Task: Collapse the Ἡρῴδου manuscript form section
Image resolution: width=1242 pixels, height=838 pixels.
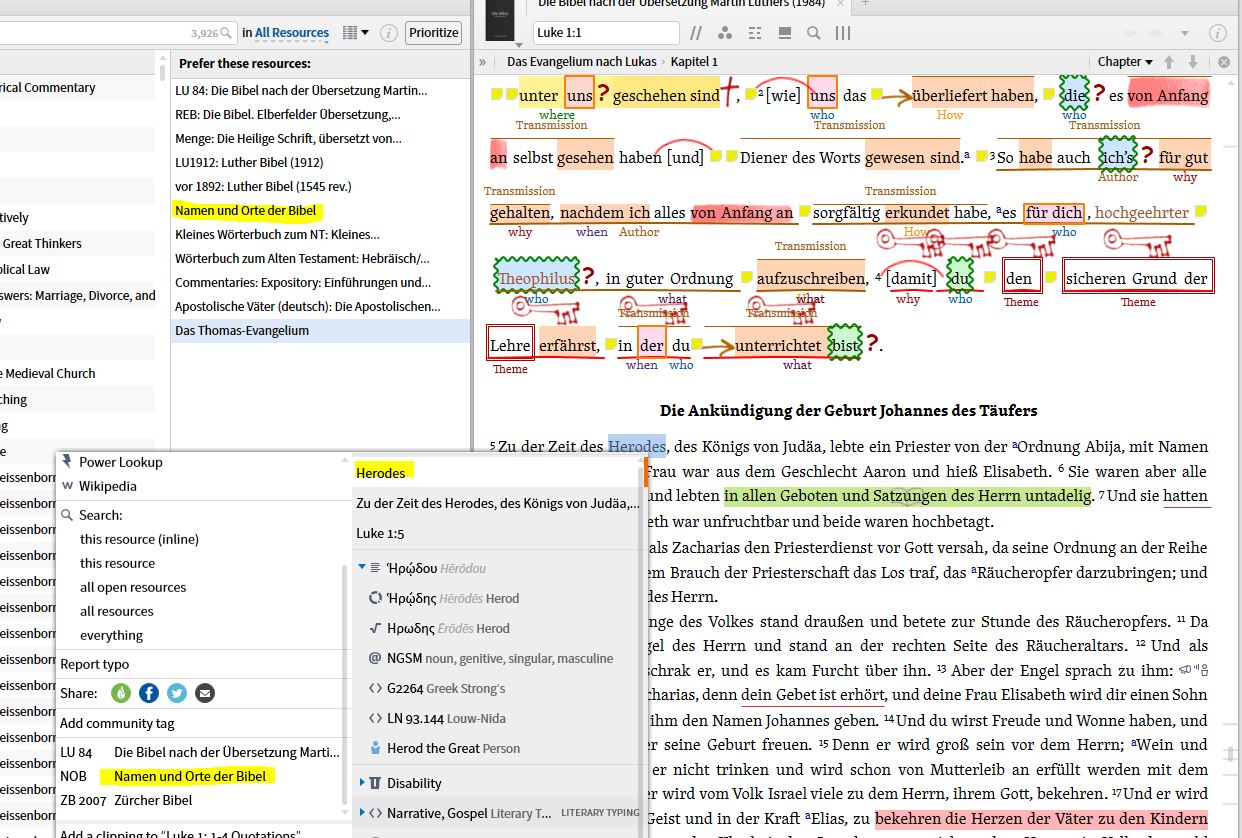Action: click(363, 568)
